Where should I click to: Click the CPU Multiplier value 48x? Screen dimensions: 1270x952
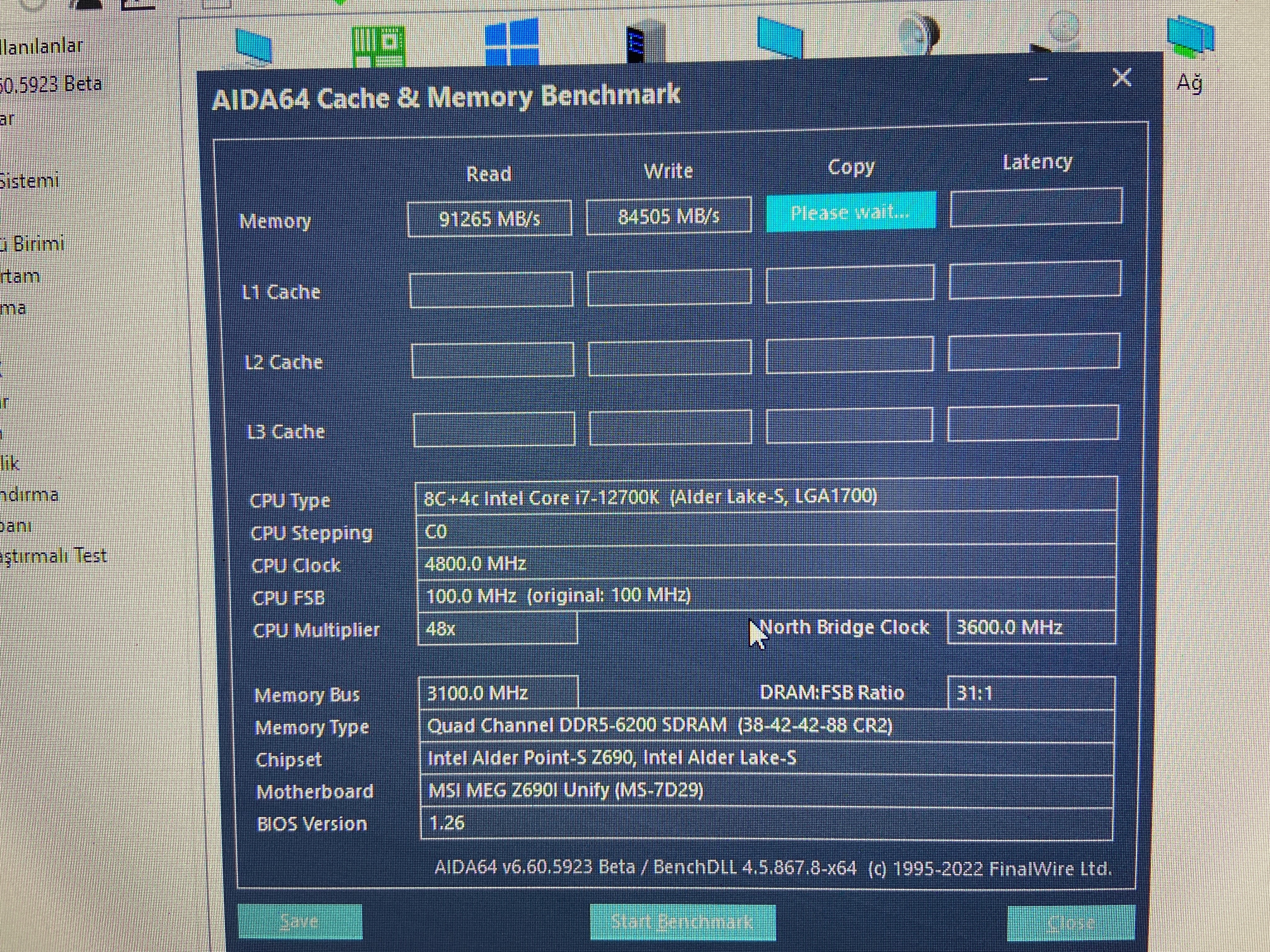[497, 628]
